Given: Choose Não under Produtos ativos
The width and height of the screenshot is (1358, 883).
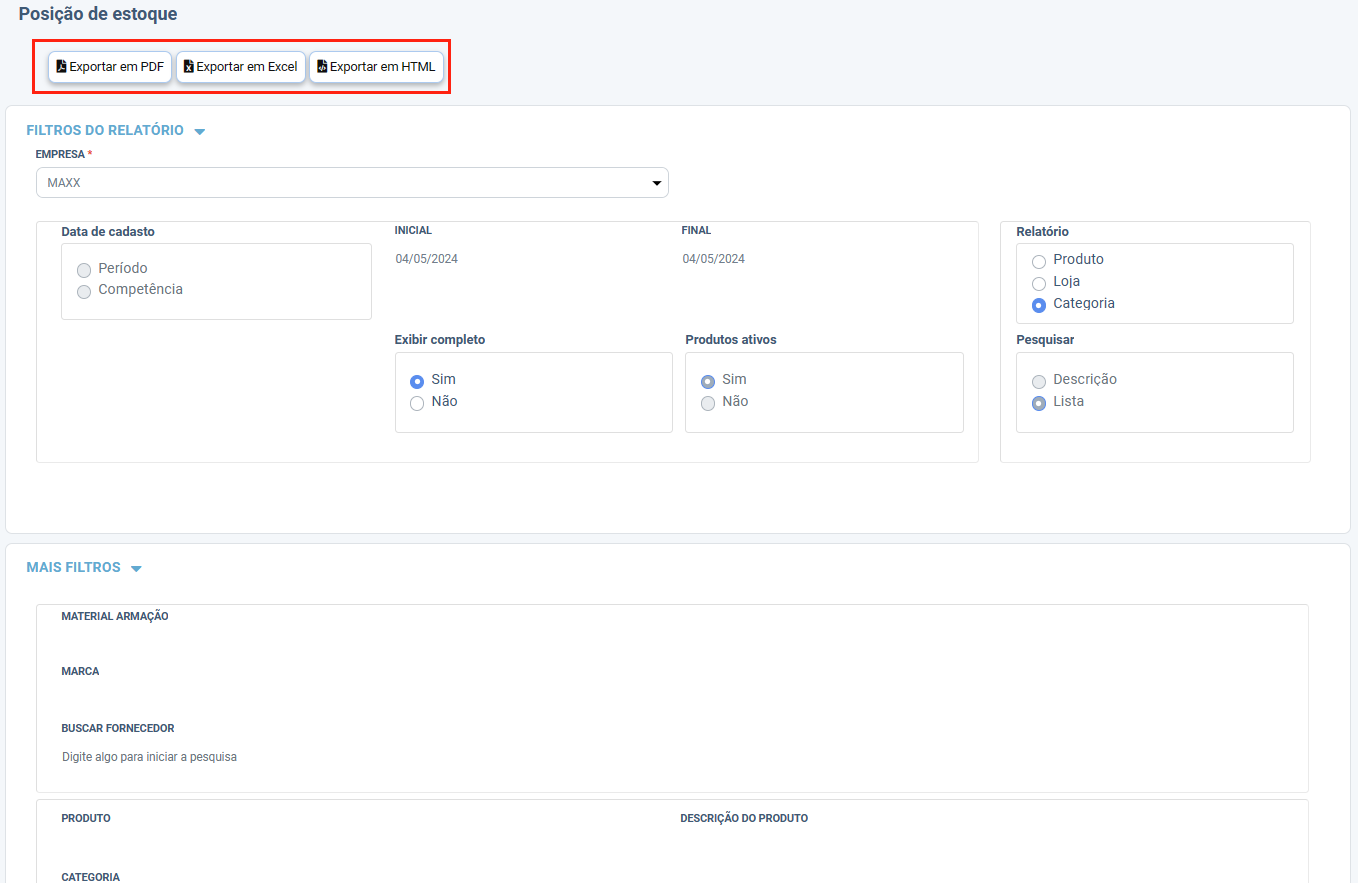Looking at the screenshot, I should 708,403.
